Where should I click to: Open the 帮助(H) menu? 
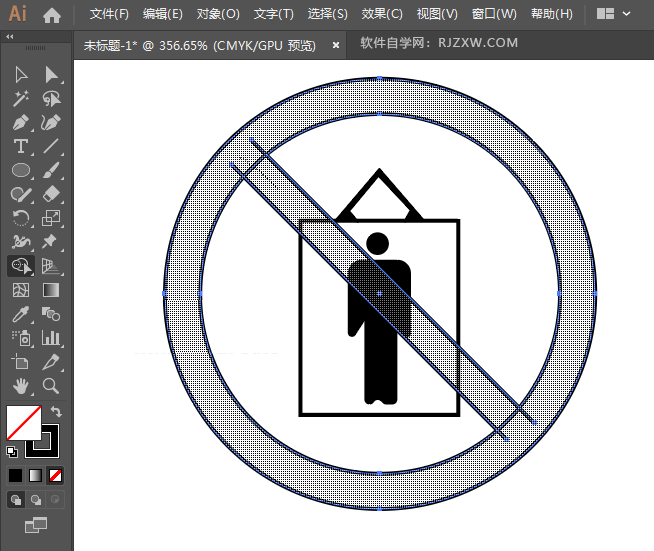tap(552, 14)
